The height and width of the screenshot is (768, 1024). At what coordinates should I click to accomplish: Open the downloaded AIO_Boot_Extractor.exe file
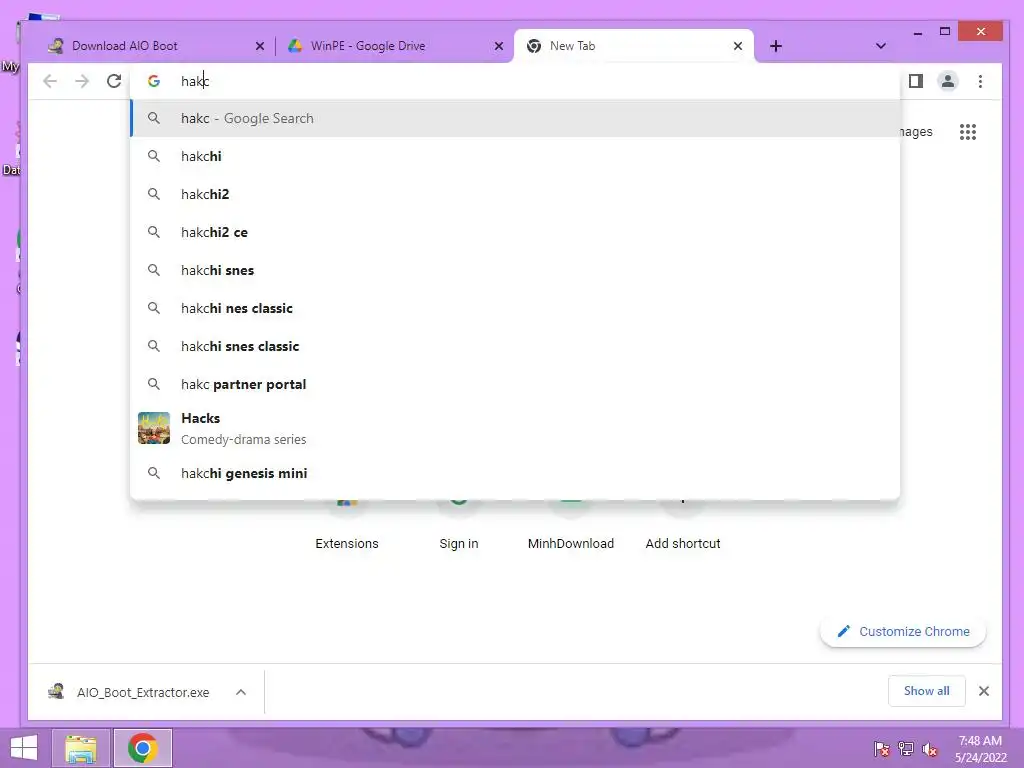tap(129, 692)
